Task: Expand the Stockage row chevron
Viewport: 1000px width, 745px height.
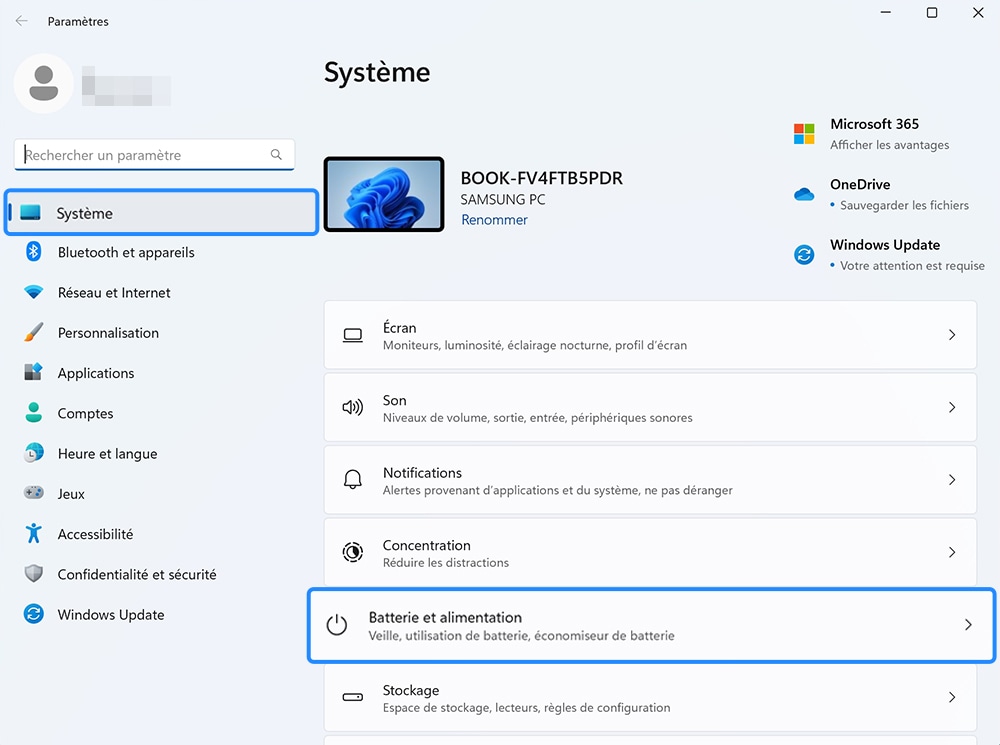Action: pyautogui.click(x=952, y=697)
